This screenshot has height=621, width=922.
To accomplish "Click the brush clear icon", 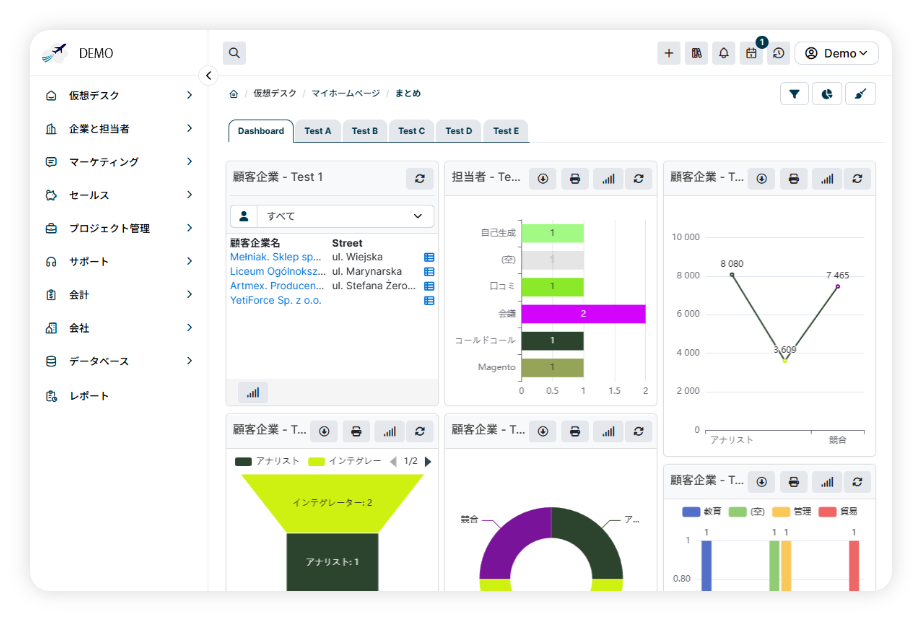I will tap(860, 93).
